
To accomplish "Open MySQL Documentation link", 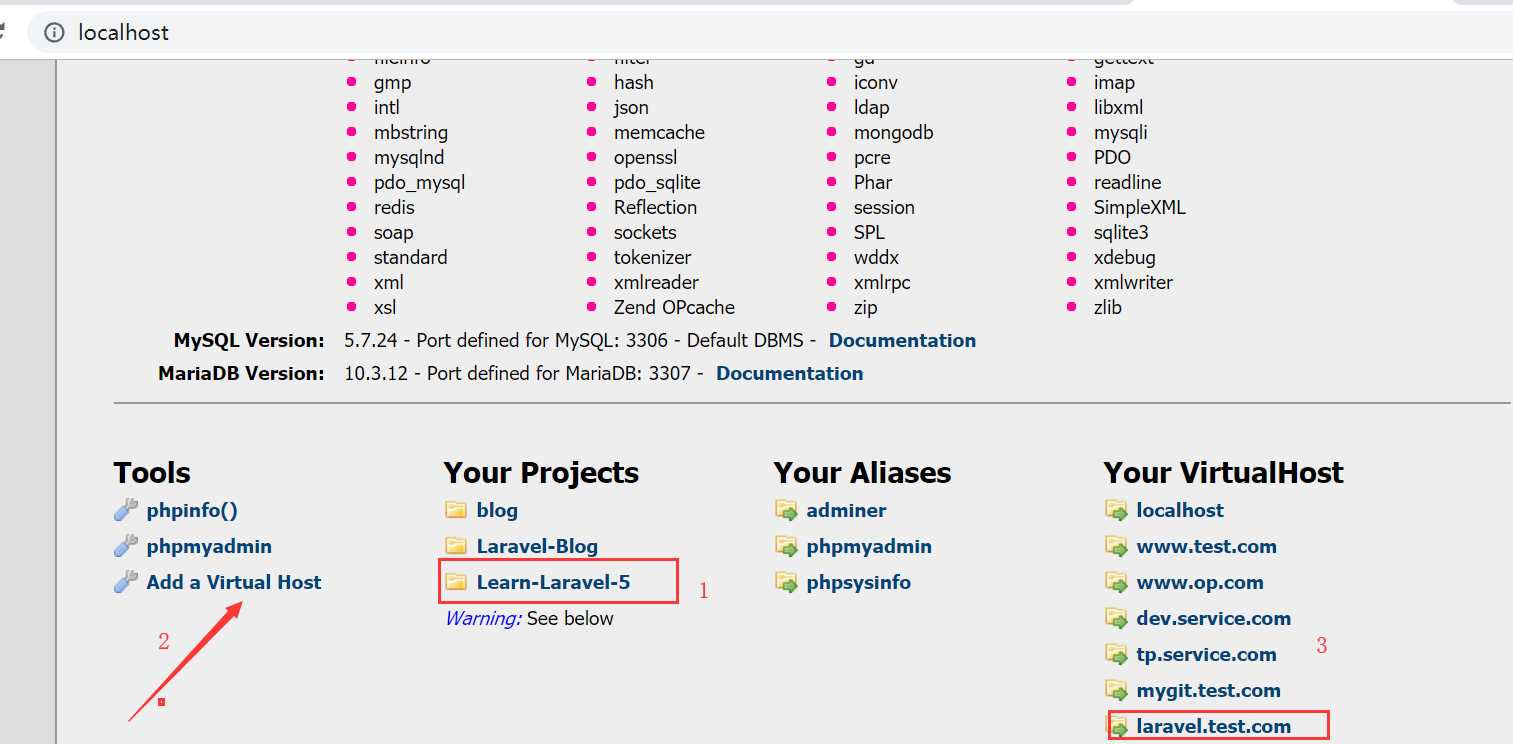I will (x=902, y=340).
